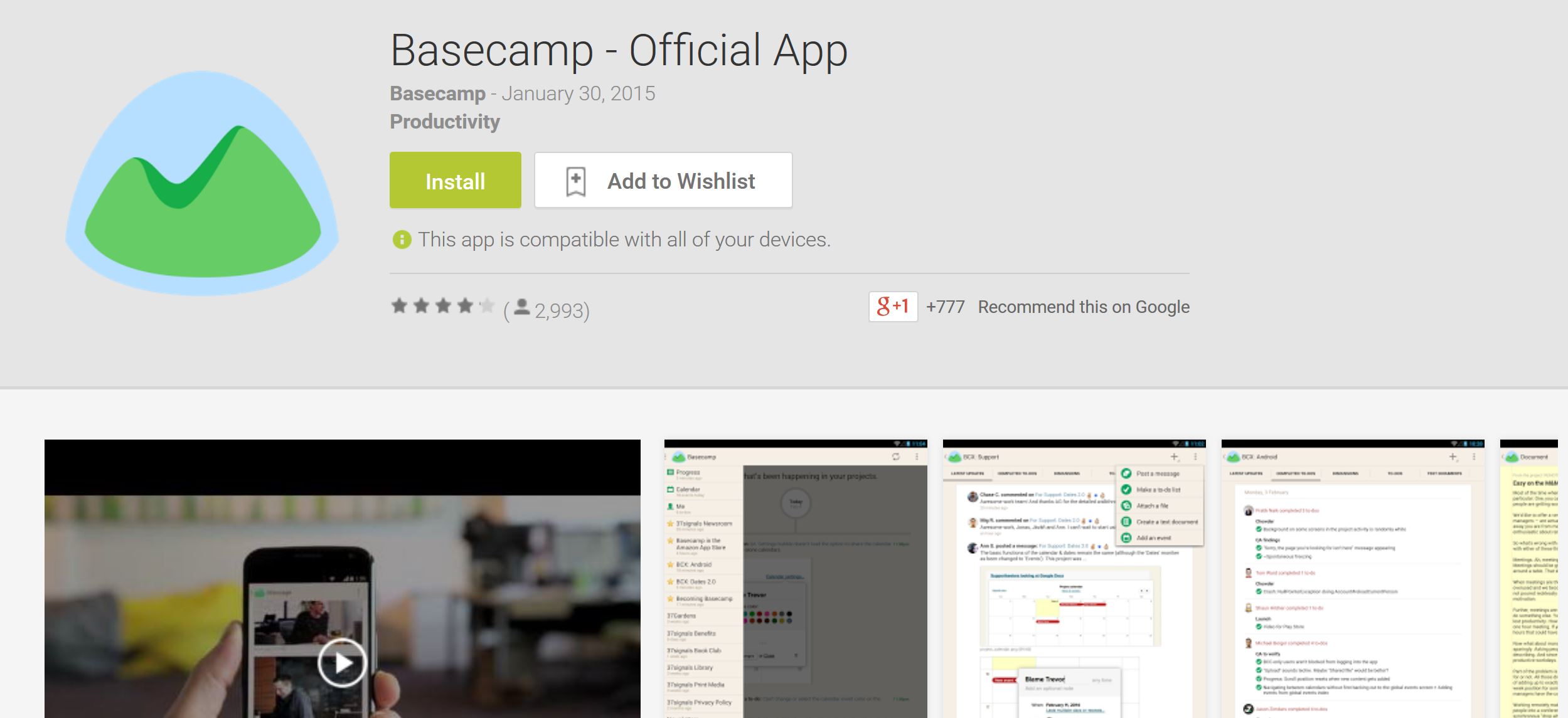The width and height of the screenshot is (1568, 718).
Task: Click the Basecamp mountain logo icon
Action: tap(202, 182)
